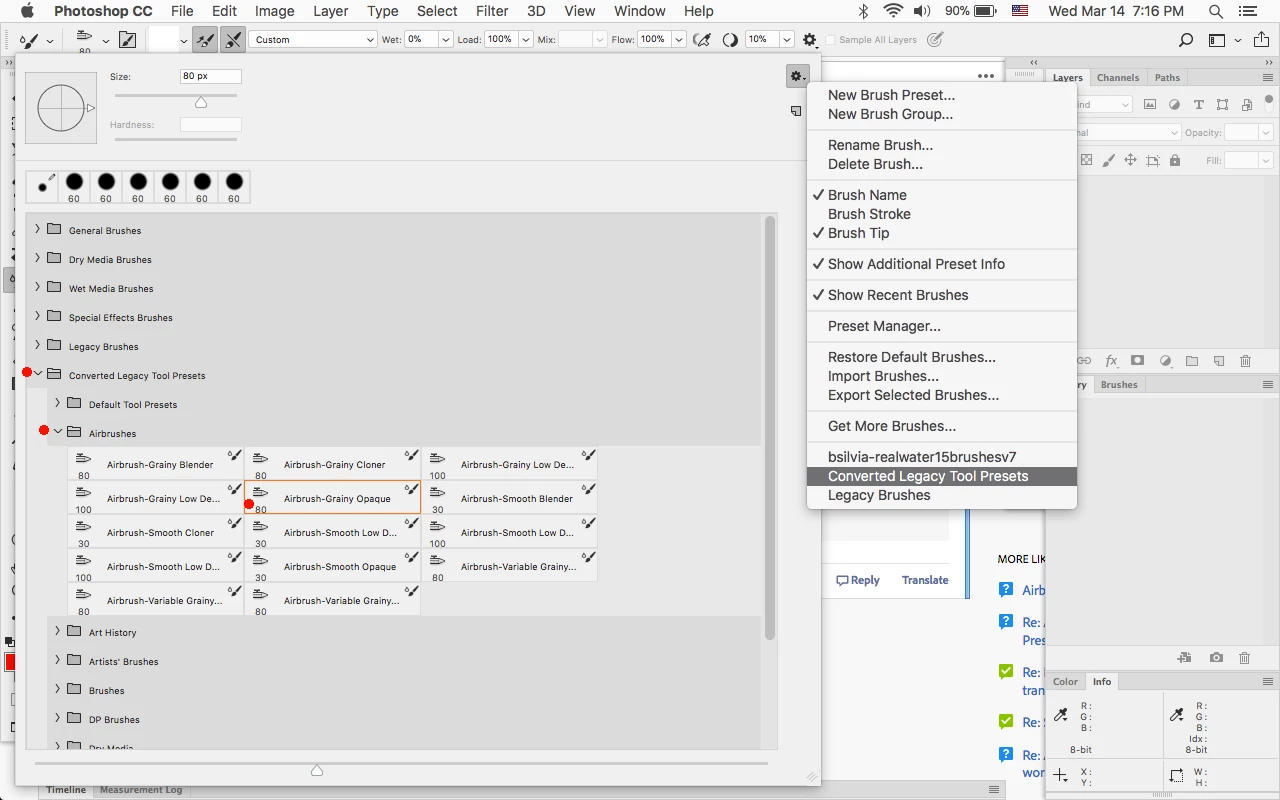Screen dimensions: 1280x800
Task: Switch to the Channels tab
Action: tap(1118, 78)
